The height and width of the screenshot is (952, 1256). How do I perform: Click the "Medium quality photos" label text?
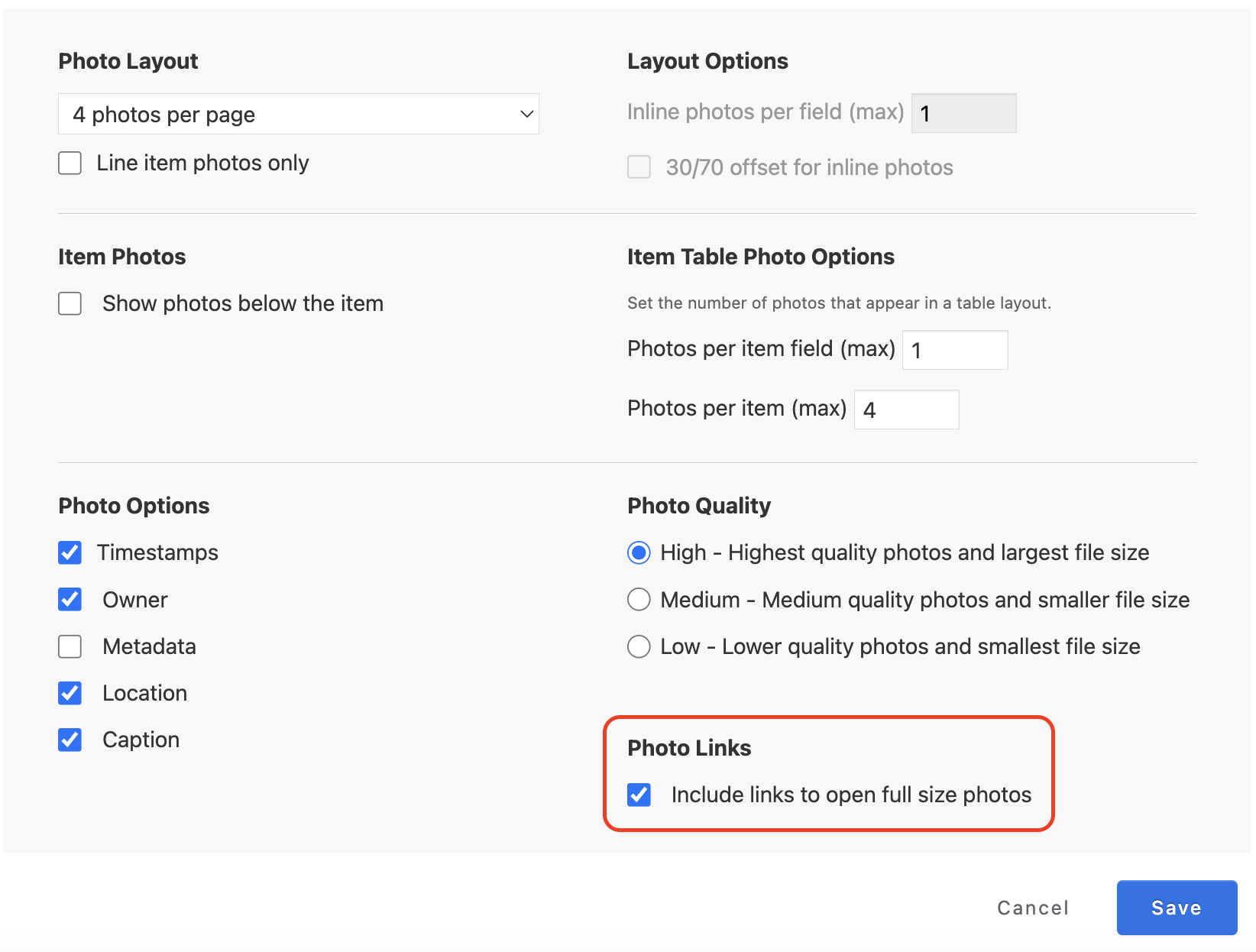click(924, 600)
